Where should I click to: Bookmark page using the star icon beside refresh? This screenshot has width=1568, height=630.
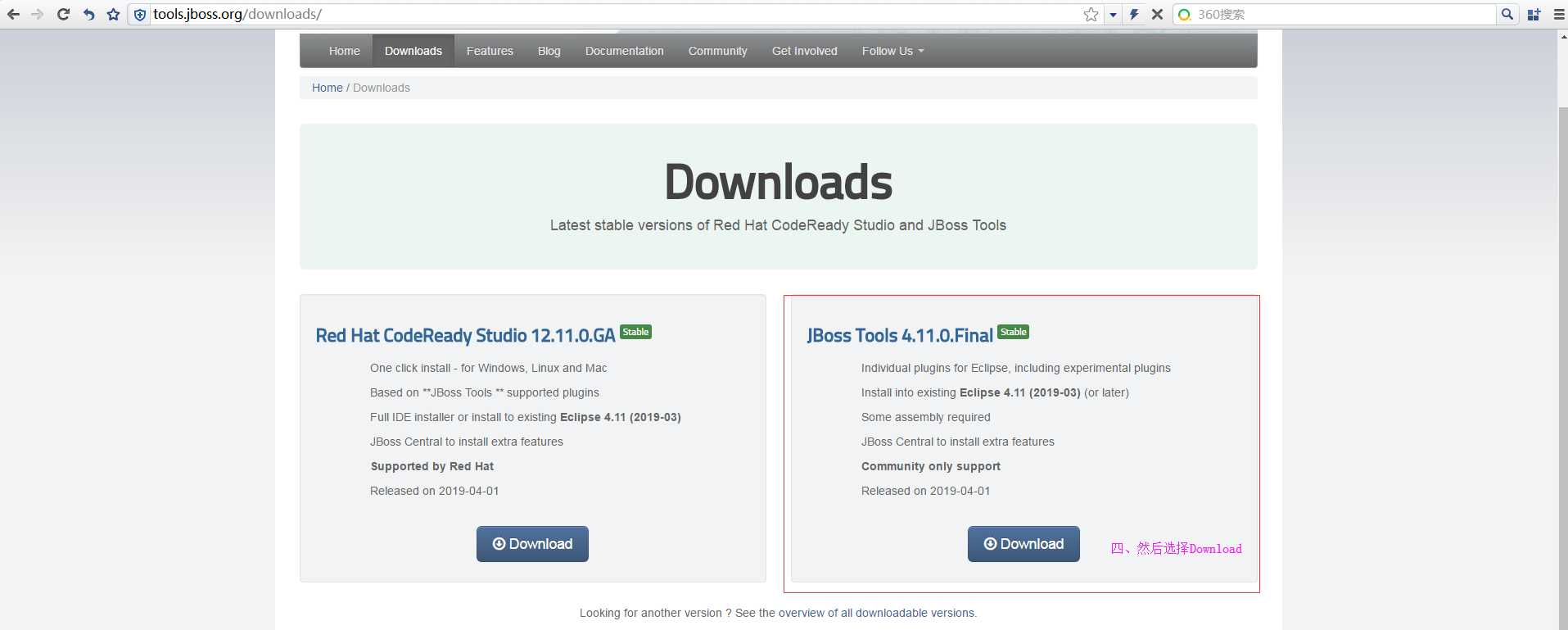click(x=113, y=14)
